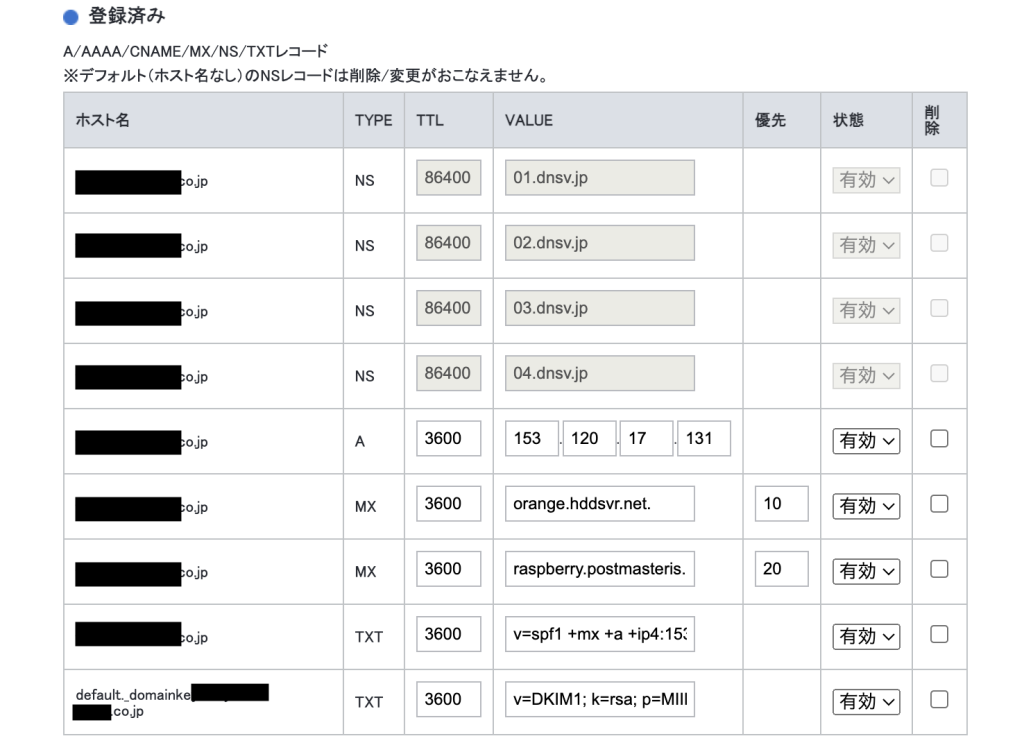This screenshot has height=752, width=1024.
Task: Check delete box for the DKIM TXT record
Action: tap(939, 700)
